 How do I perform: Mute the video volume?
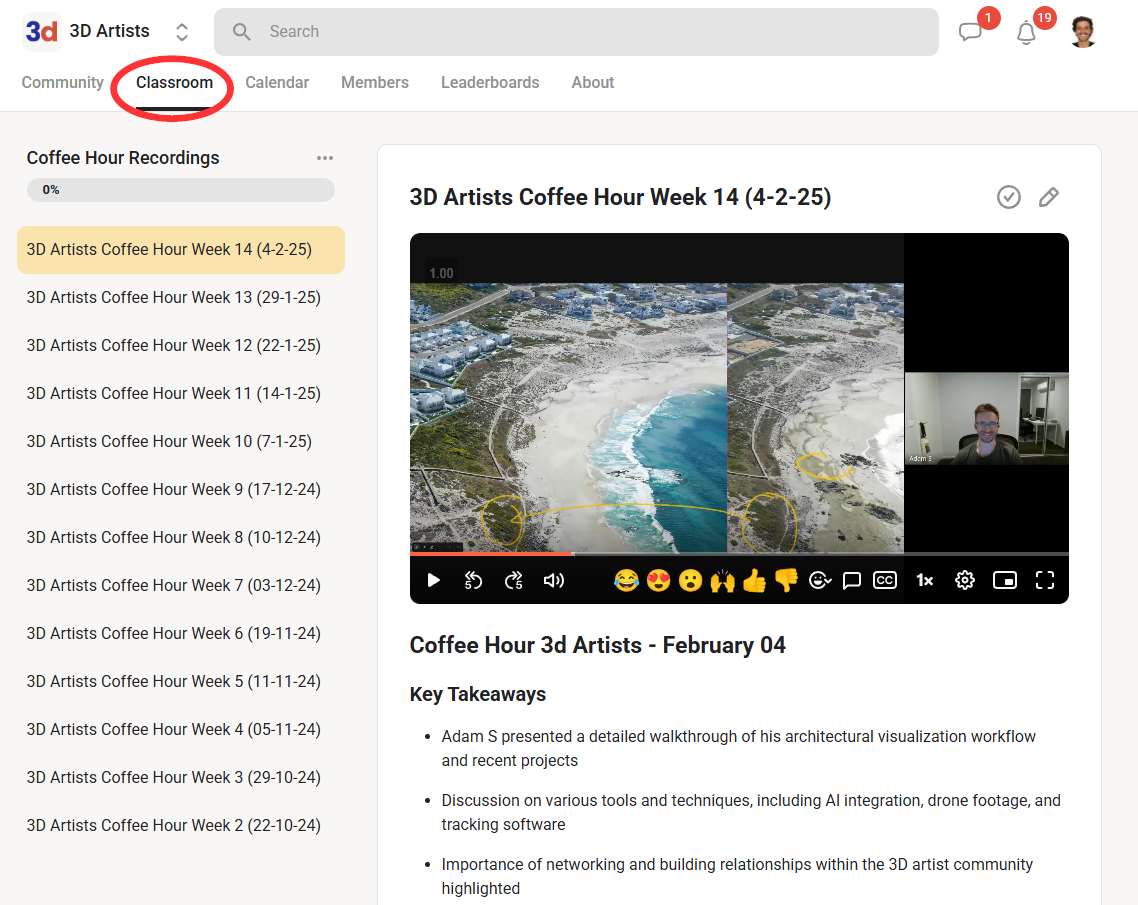click(x=553, y=580)
